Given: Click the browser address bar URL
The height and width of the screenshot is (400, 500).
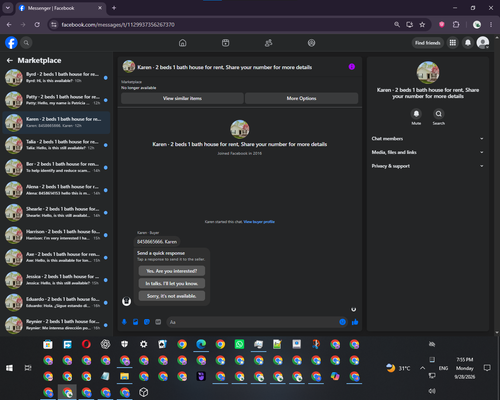Looking at the screenshot, I should click(118, 25).
